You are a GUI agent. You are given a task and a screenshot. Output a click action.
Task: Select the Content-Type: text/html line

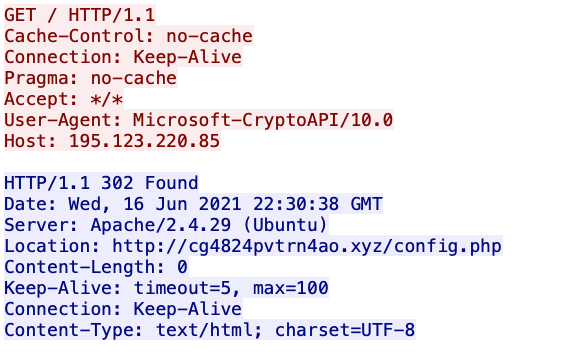210,330
